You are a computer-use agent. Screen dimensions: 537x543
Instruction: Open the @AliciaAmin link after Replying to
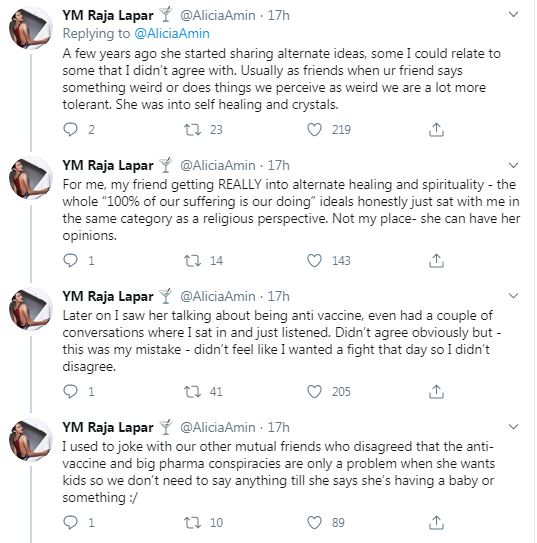(x=172, y=34)
